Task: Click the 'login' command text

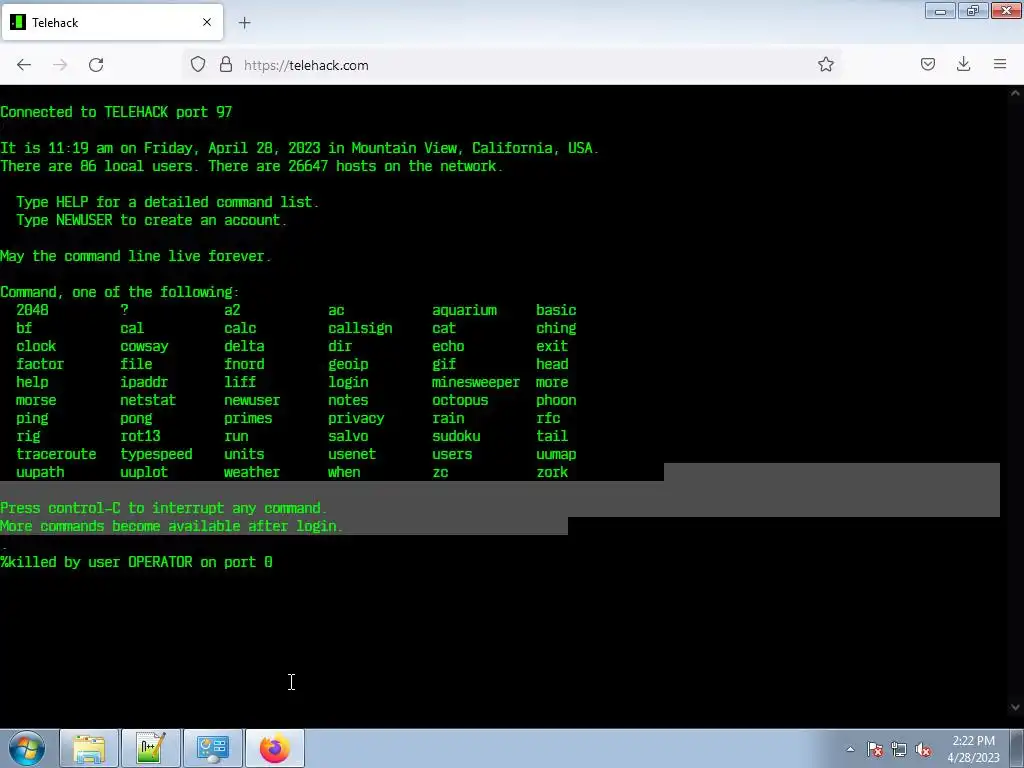Action: [x=348, y=382]
